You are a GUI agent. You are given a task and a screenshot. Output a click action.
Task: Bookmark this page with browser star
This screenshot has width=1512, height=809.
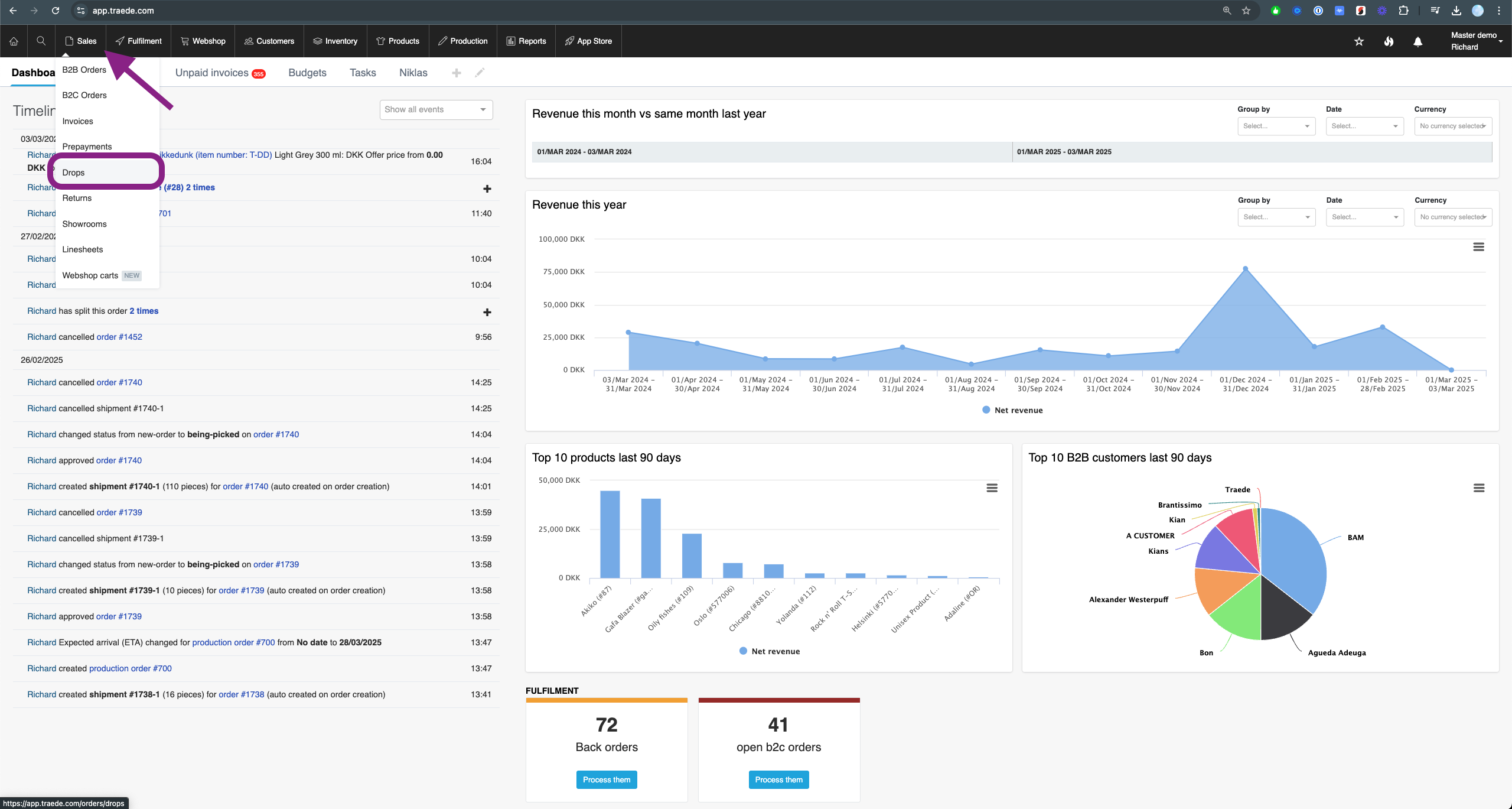pos(1246,11)
